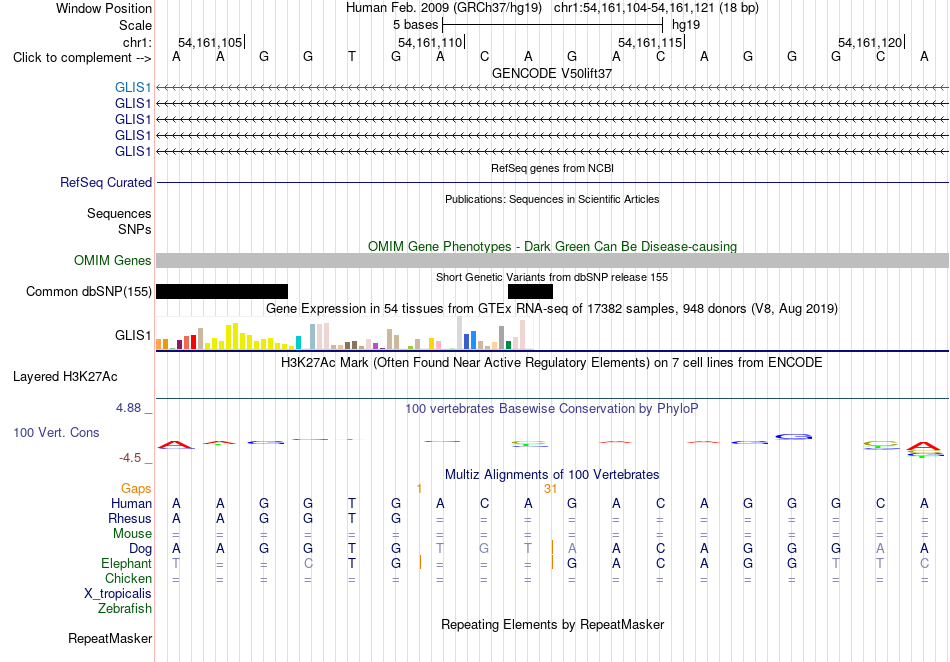
Task: Click the -4.5 PhyloP lower scale value
Action: (x=130, y=458)
